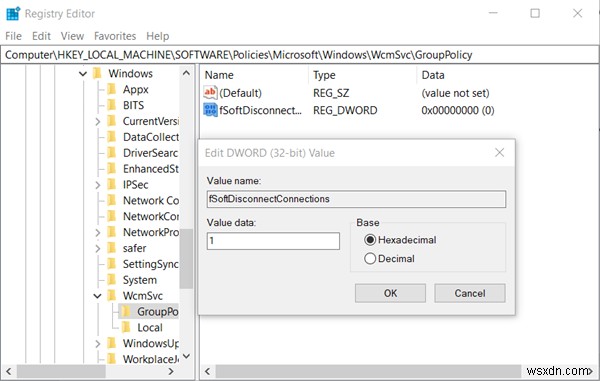The height and width of the screenshot is (381, 600).
Task: Click the tree pane scroll up arrow
Action: coord(186,73)
